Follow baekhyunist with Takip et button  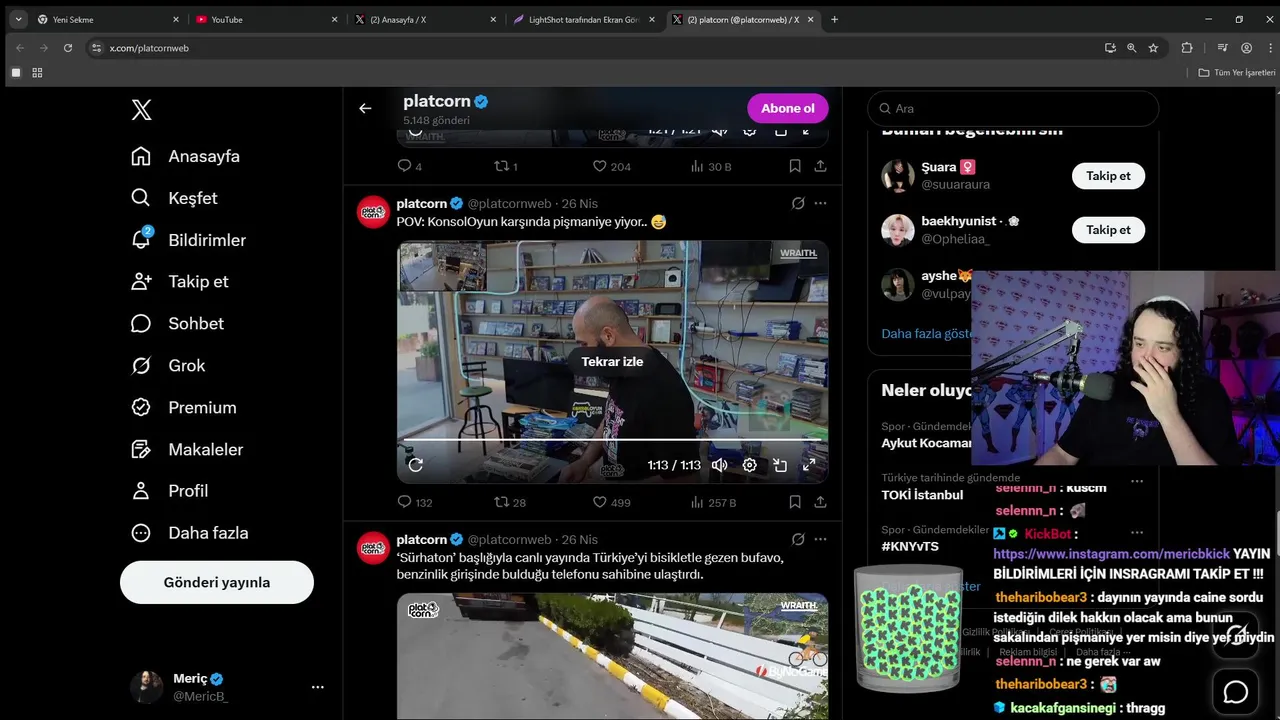[x=1108, y=230]
